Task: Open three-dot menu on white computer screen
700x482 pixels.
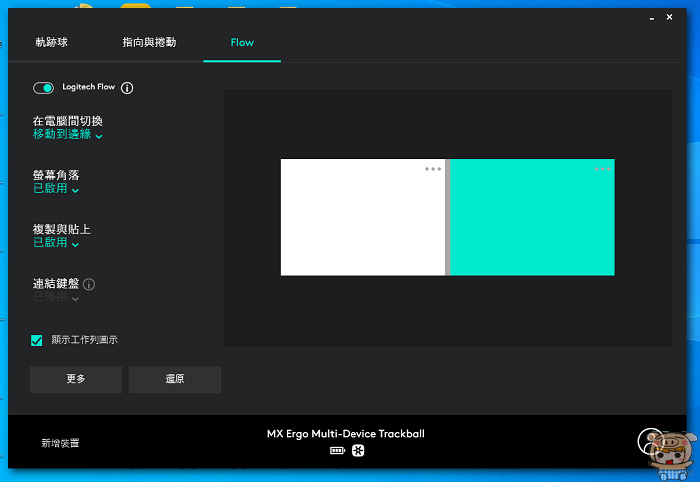Action: 432,169
